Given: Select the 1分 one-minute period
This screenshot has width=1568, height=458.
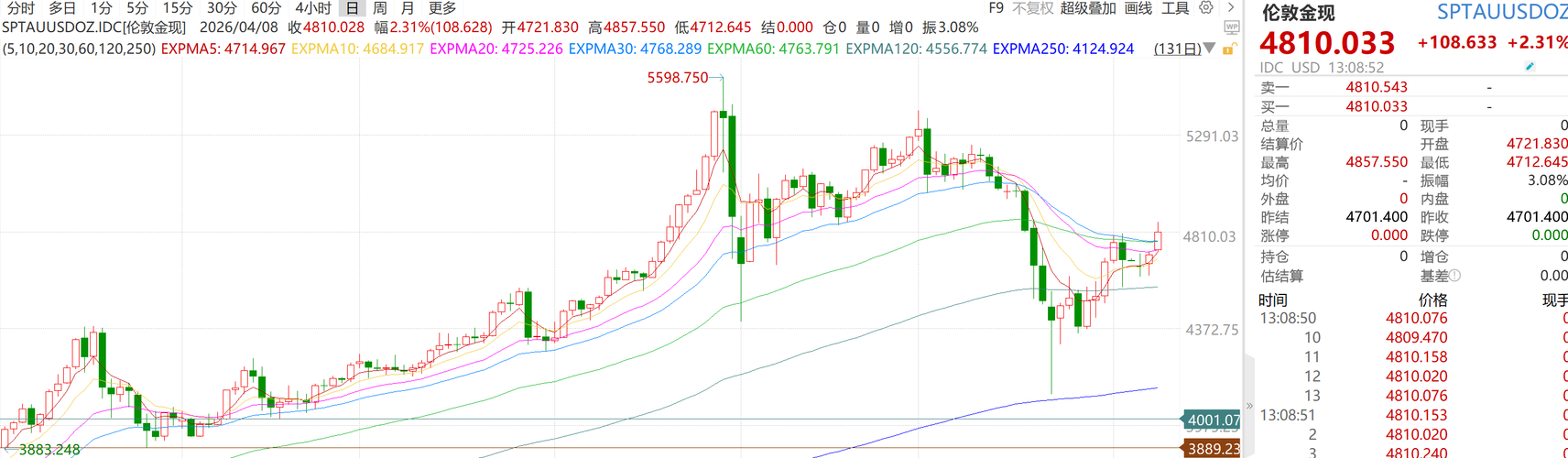Looking at the screenshot, I should click(101, 8).
